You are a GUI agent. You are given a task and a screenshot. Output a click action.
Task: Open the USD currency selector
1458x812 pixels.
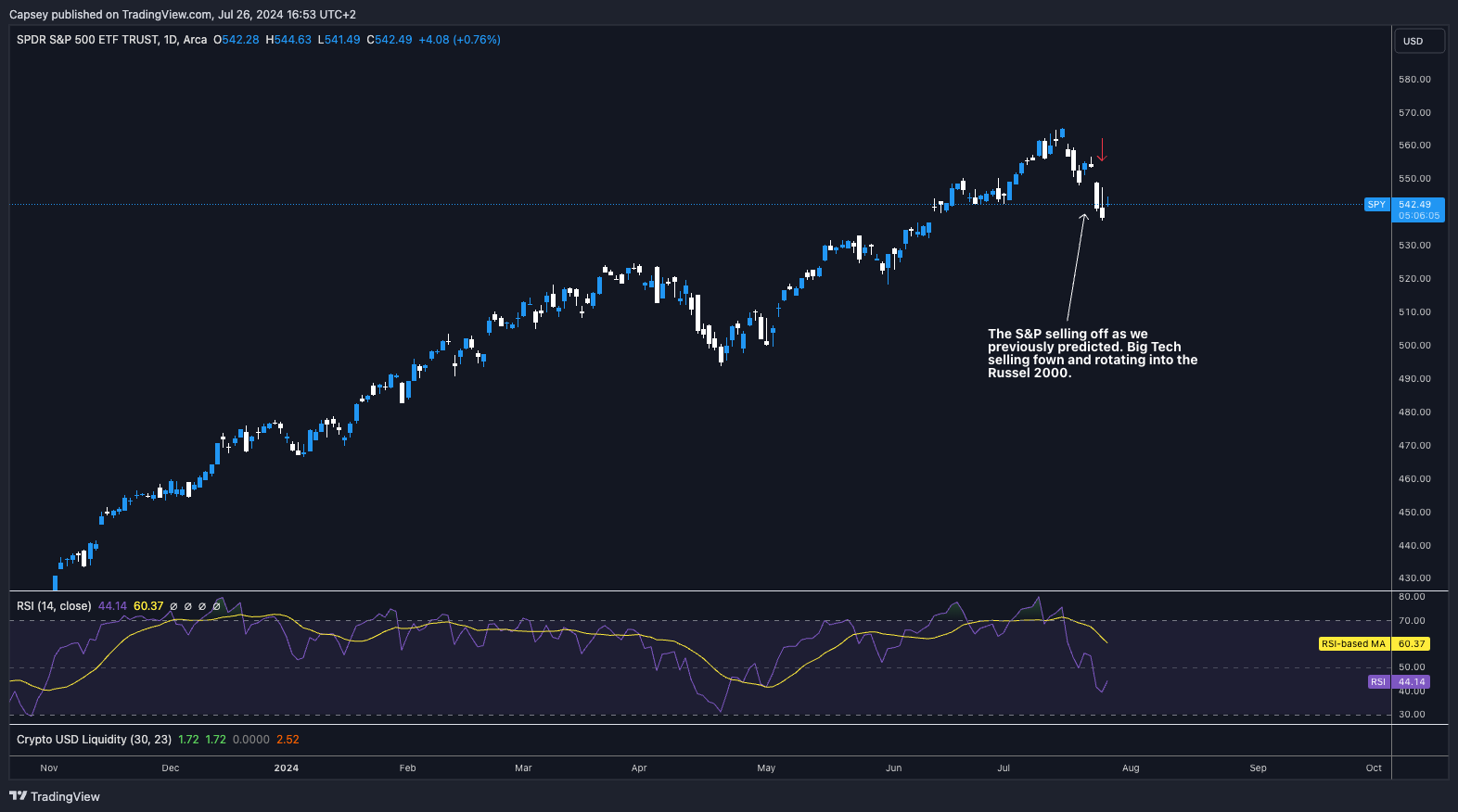coord(1419,41)
